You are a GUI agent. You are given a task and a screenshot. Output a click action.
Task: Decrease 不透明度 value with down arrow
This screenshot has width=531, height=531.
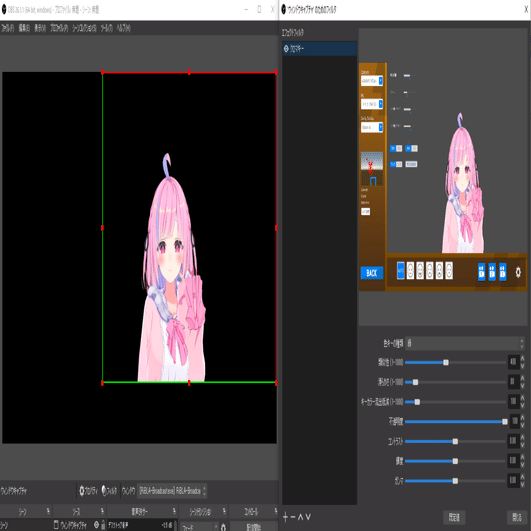523,425
